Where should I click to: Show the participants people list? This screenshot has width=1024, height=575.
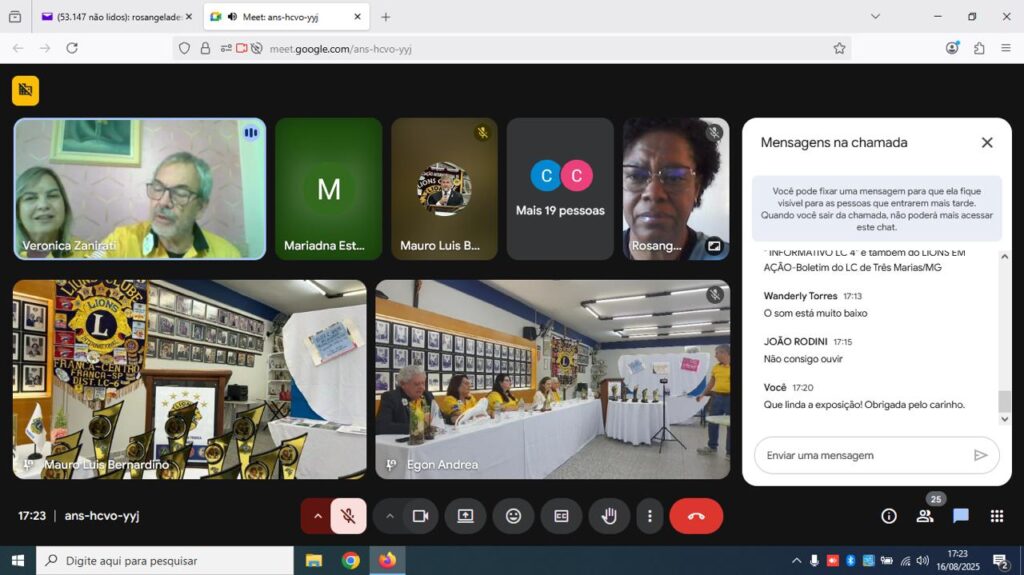click(925, 516)
